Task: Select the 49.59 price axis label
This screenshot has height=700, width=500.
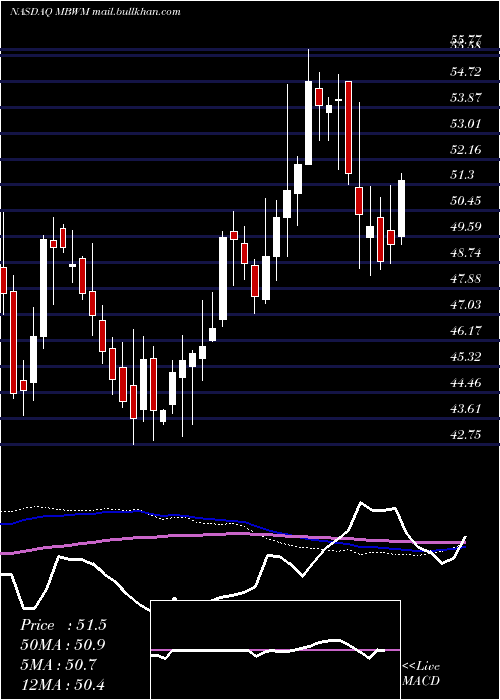Action: [466, 227]
